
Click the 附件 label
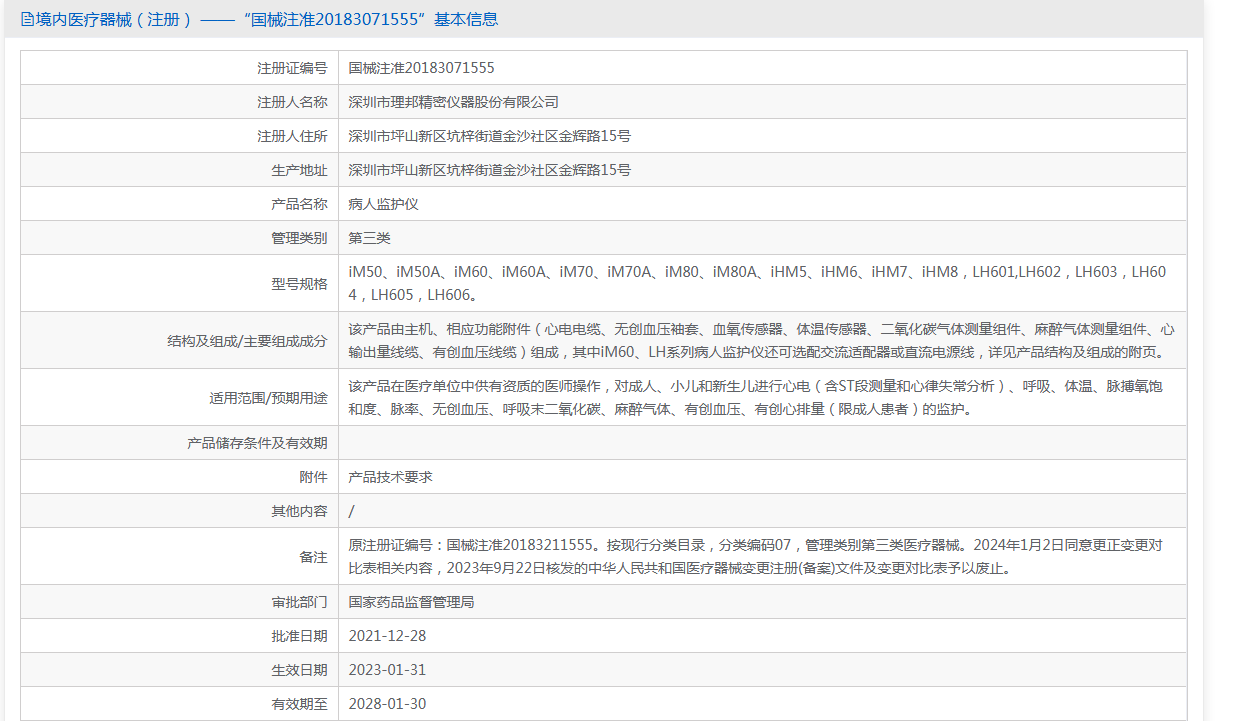point(313,477)
